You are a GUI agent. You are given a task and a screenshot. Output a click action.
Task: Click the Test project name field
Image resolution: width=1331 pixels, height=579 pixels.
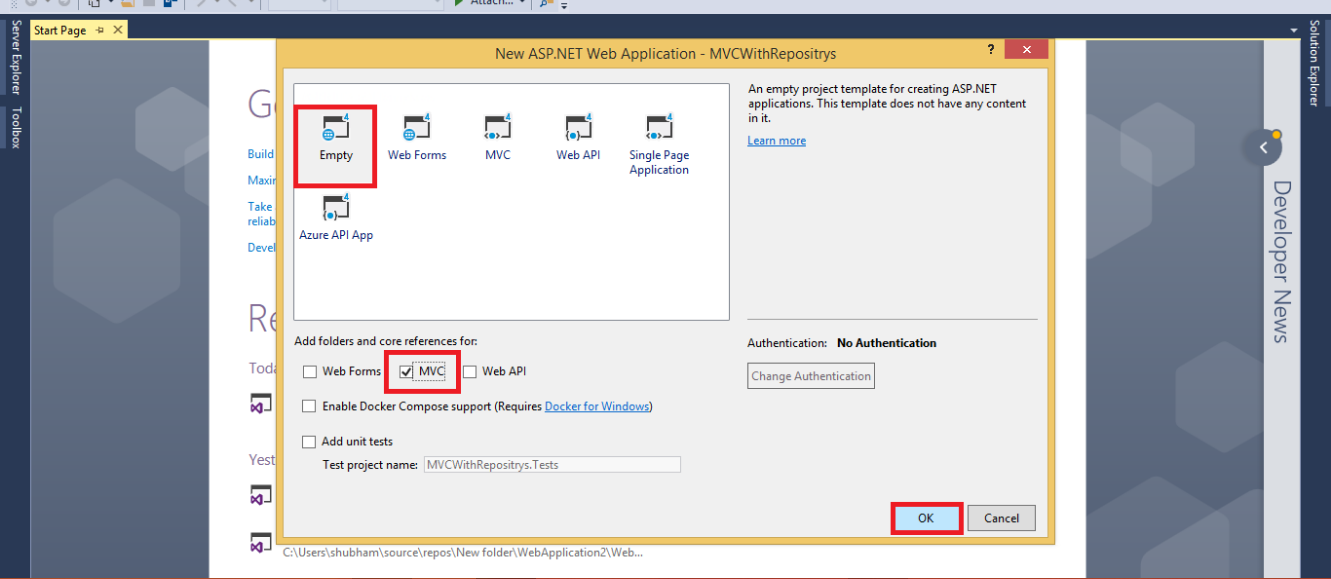(x=552, y=465)
